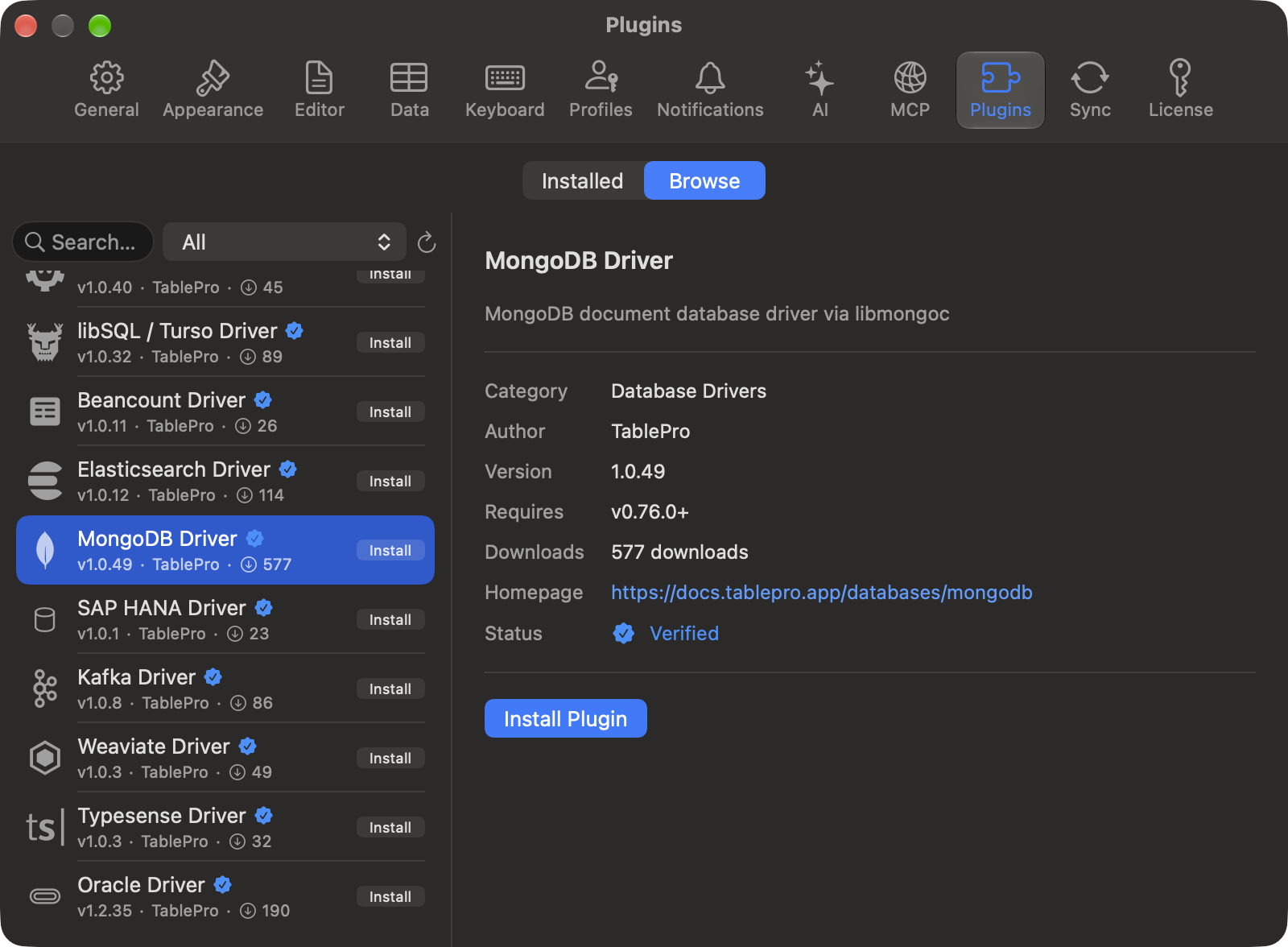The width and height of the screenshot is (1288, 947).
Task: Install the Beancount Driver
Action: pyautogui.click(x=390, y=411)
